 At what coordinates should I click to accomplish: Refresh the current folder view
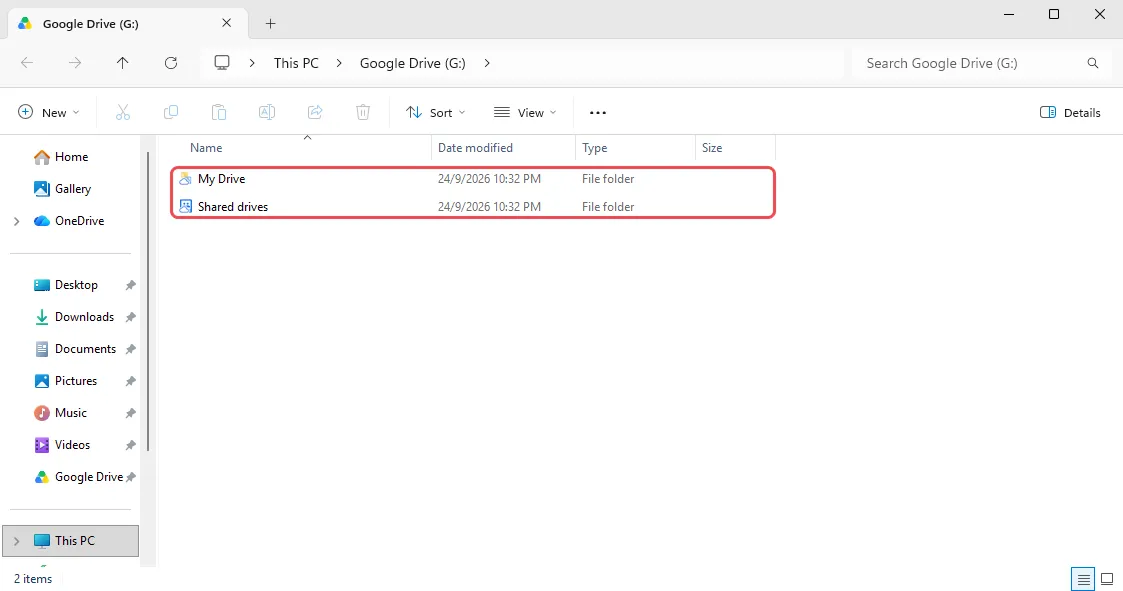pyautogui.click(x=170, y=63)
